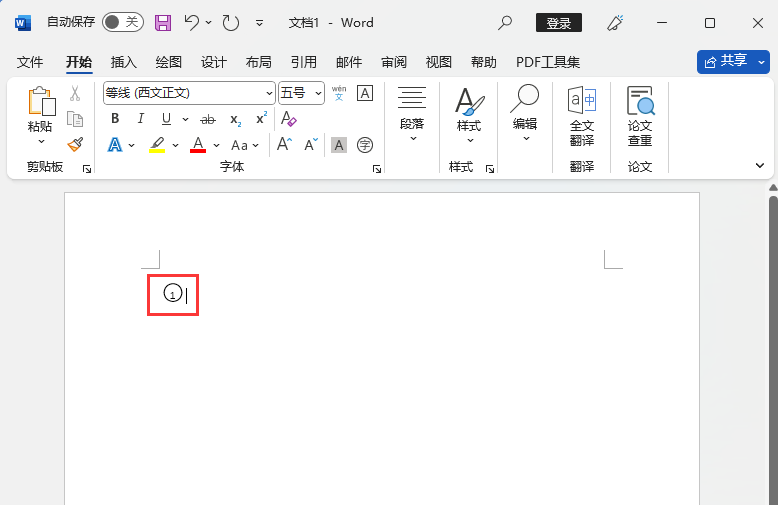Screen dimensions: 778x505
Task: Click the Save icon in title bar
Action: click(x=163, y=23)
